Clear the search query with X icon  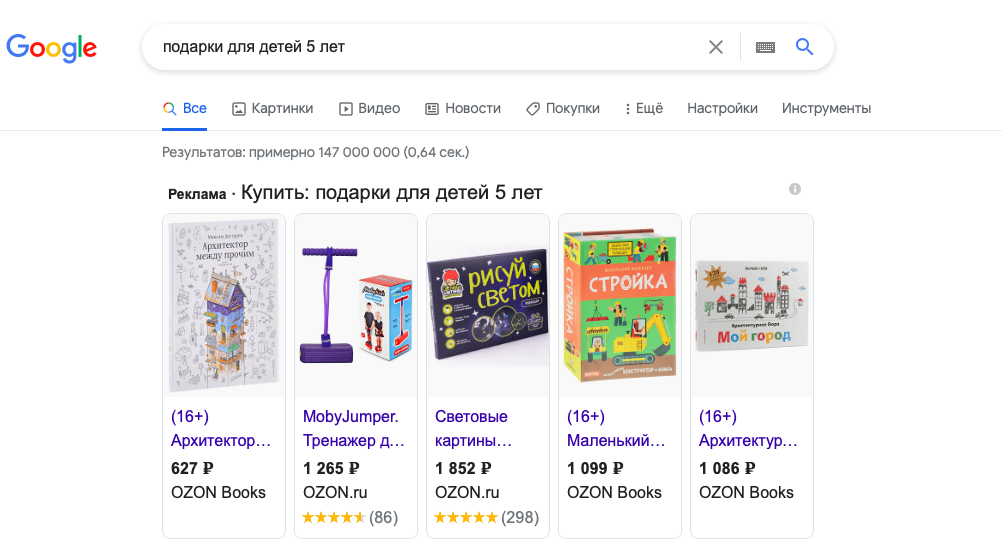(x=716, y=47)
